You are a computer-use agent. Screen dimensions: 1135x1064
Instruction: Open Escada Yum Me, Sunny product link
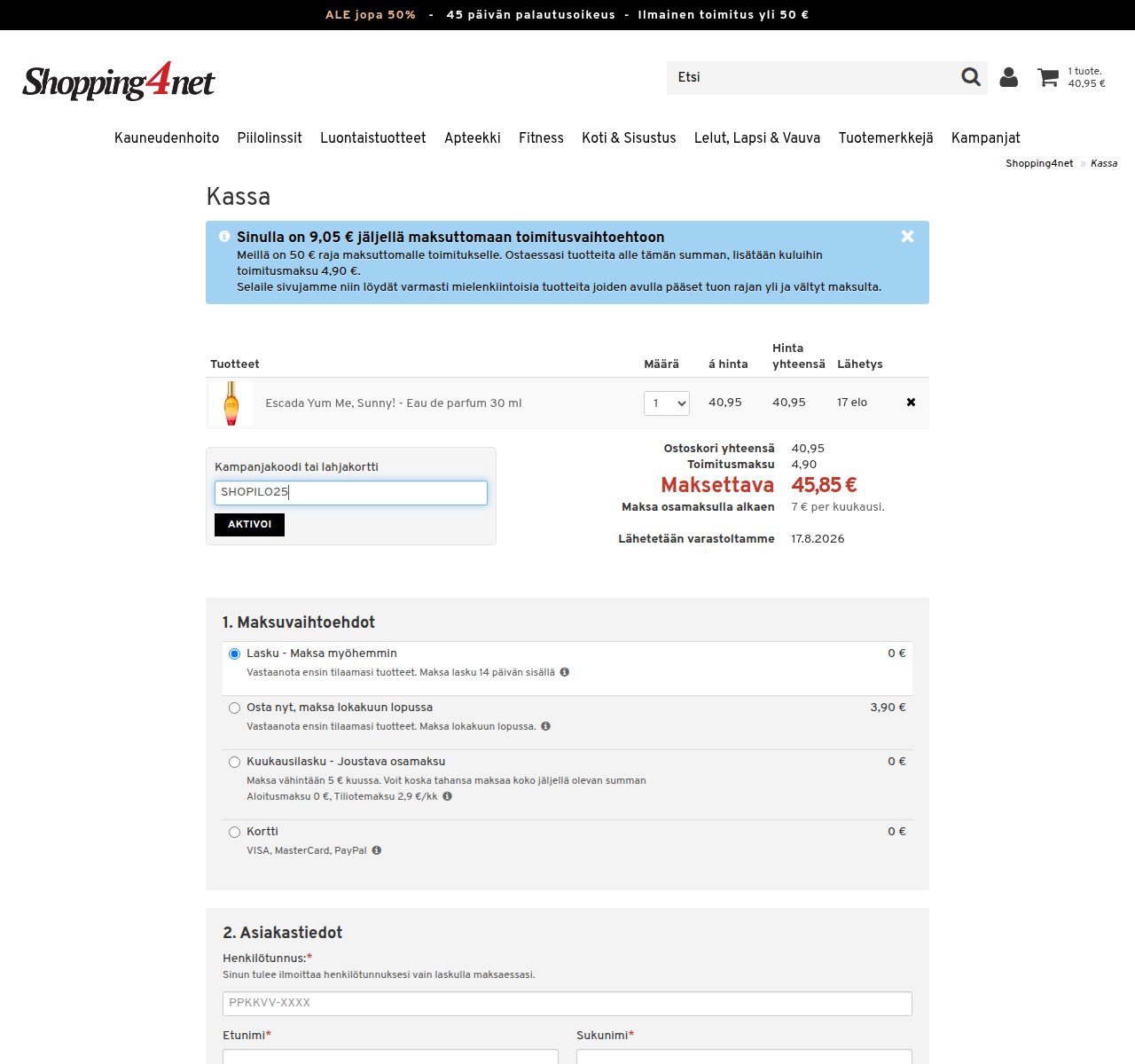pos(394,403)
